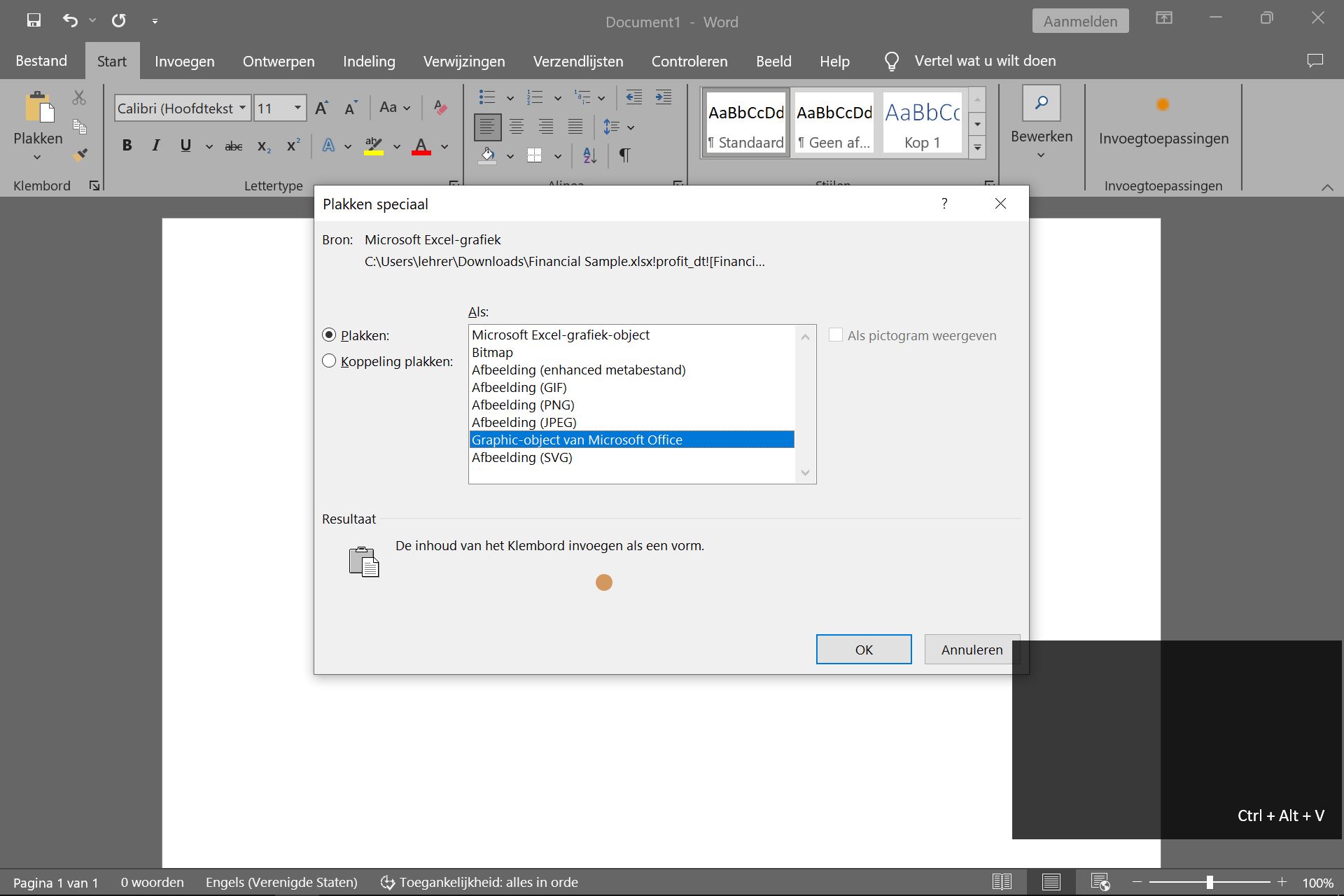Open the Change Case Aa dropdown
This screenshot has width=1344, height=896.
point(395,108)
